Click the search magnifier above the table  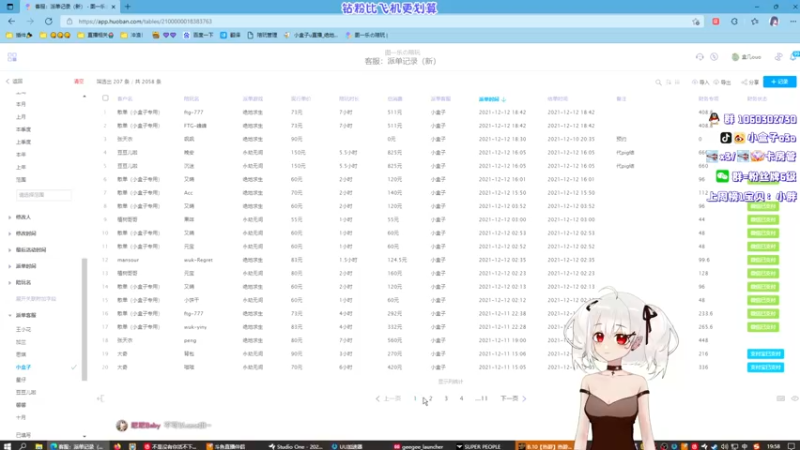click(658, 82)
